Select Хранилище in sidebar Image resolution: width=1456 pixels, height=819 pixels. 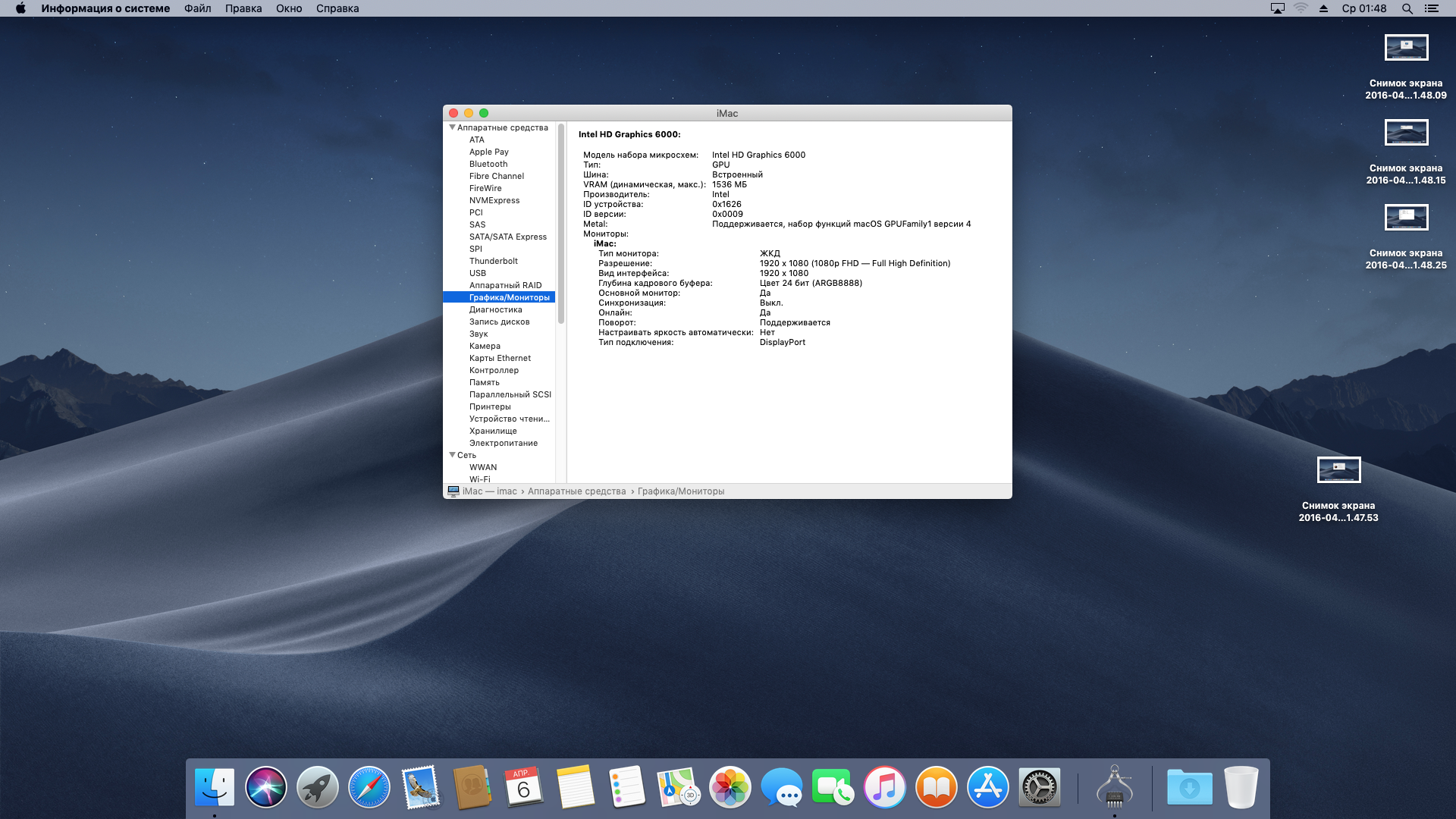point(499,431)
